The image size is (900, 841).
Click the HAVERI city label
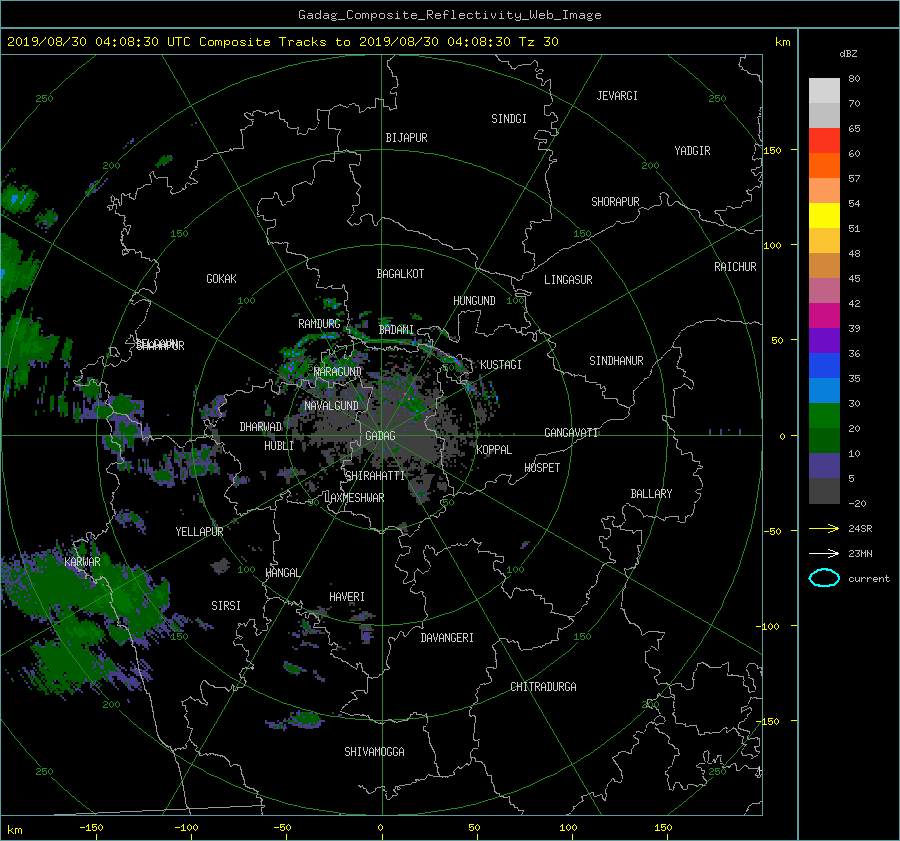tap(347, 598)
